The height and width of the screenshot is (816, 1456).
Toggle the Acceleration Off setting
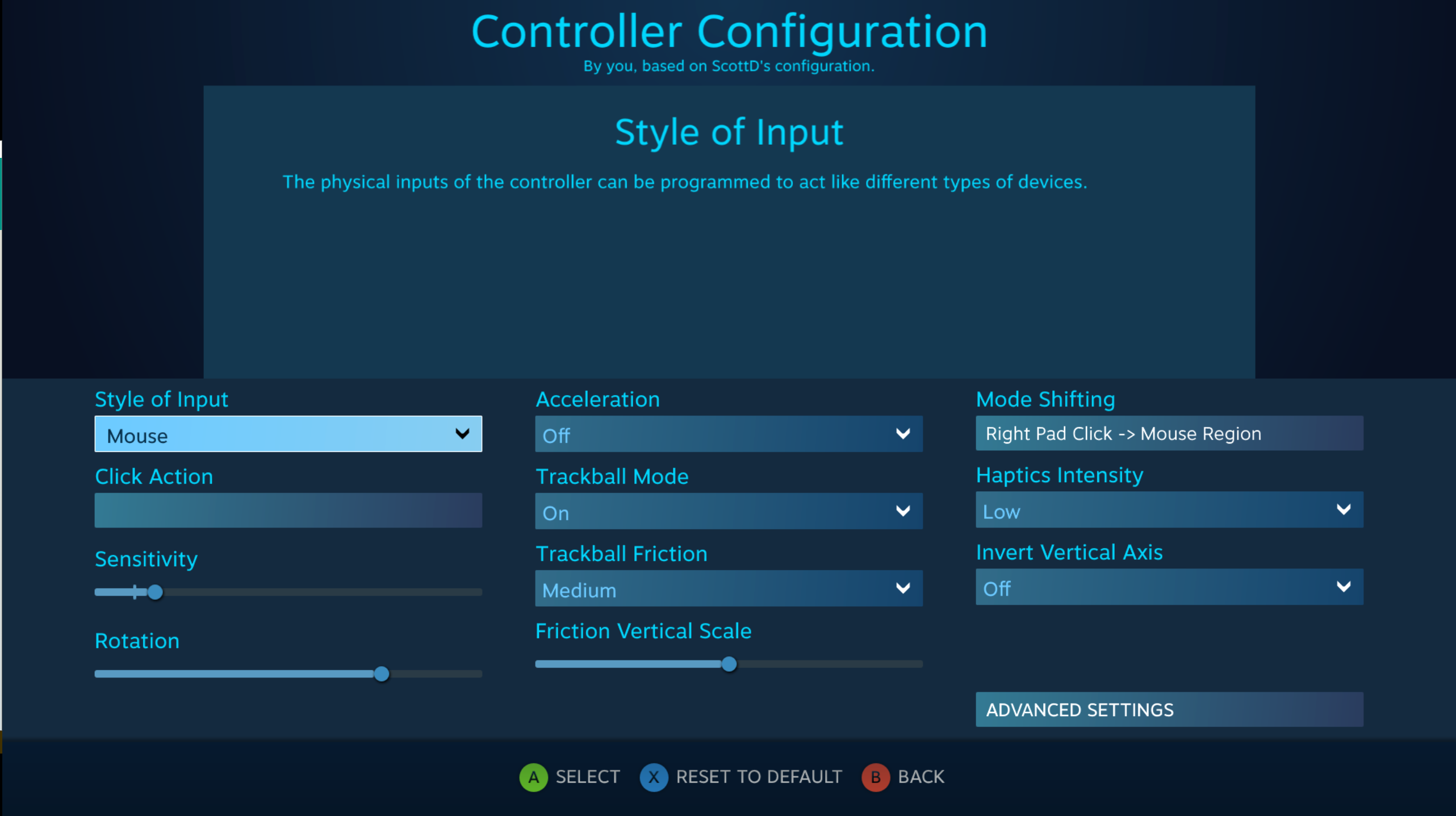pyautogui.click(x=729, y=434)
